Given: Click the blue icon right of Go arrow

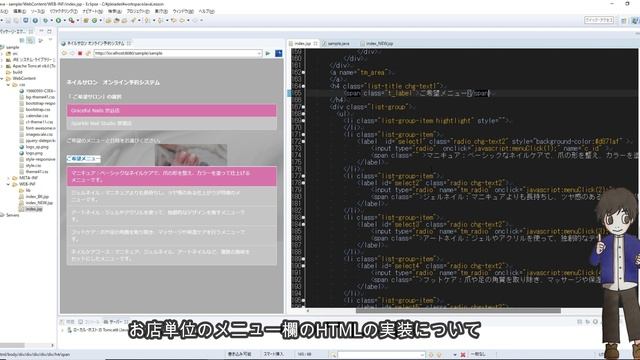Looking at the screenshot, I should pyautogui.click(x=279, y=53).
